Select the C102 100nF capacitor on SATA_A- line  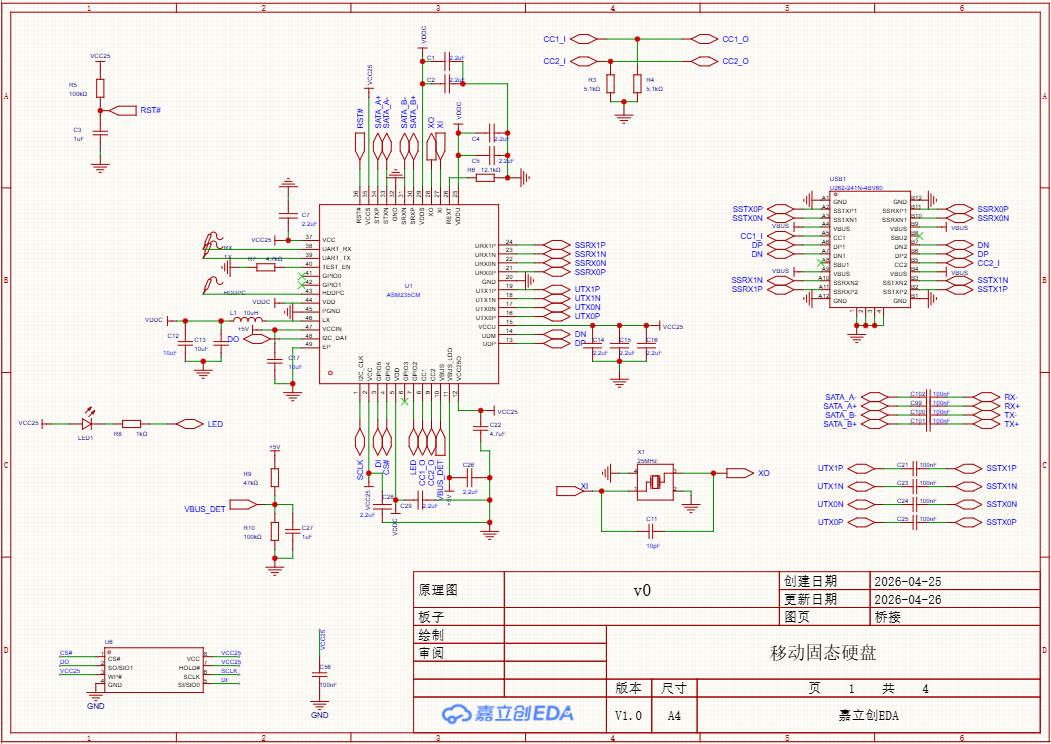point(928,397)
